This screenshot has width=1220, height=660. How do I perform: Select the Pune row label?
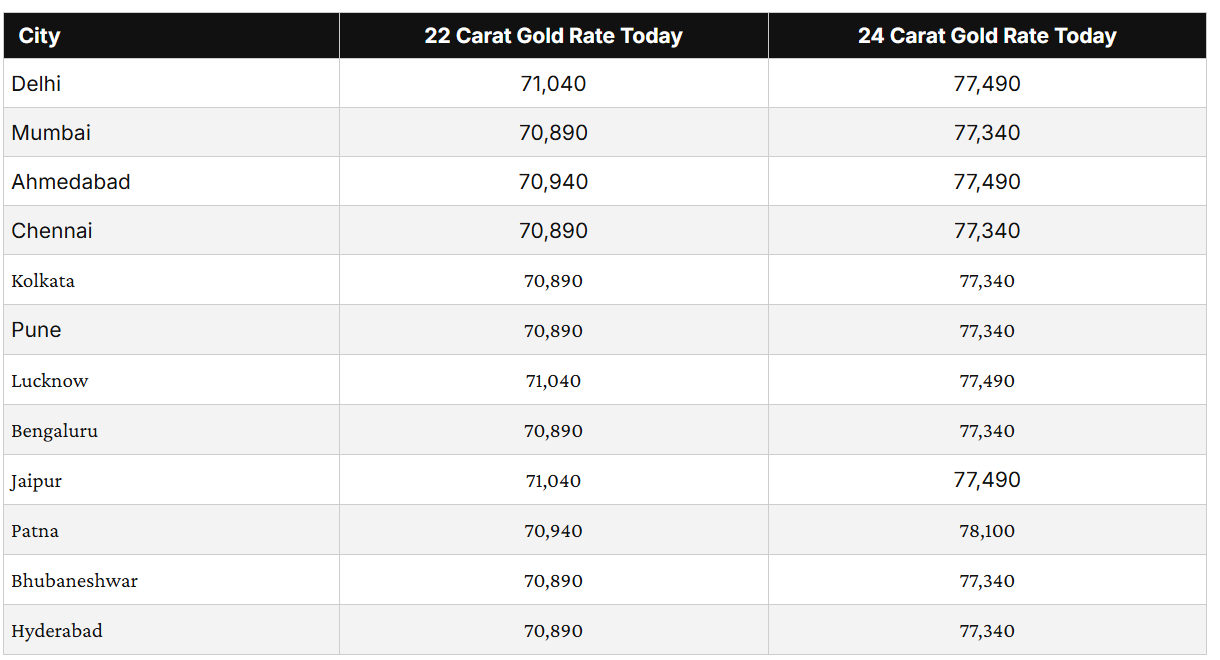[x=37, y=330]
